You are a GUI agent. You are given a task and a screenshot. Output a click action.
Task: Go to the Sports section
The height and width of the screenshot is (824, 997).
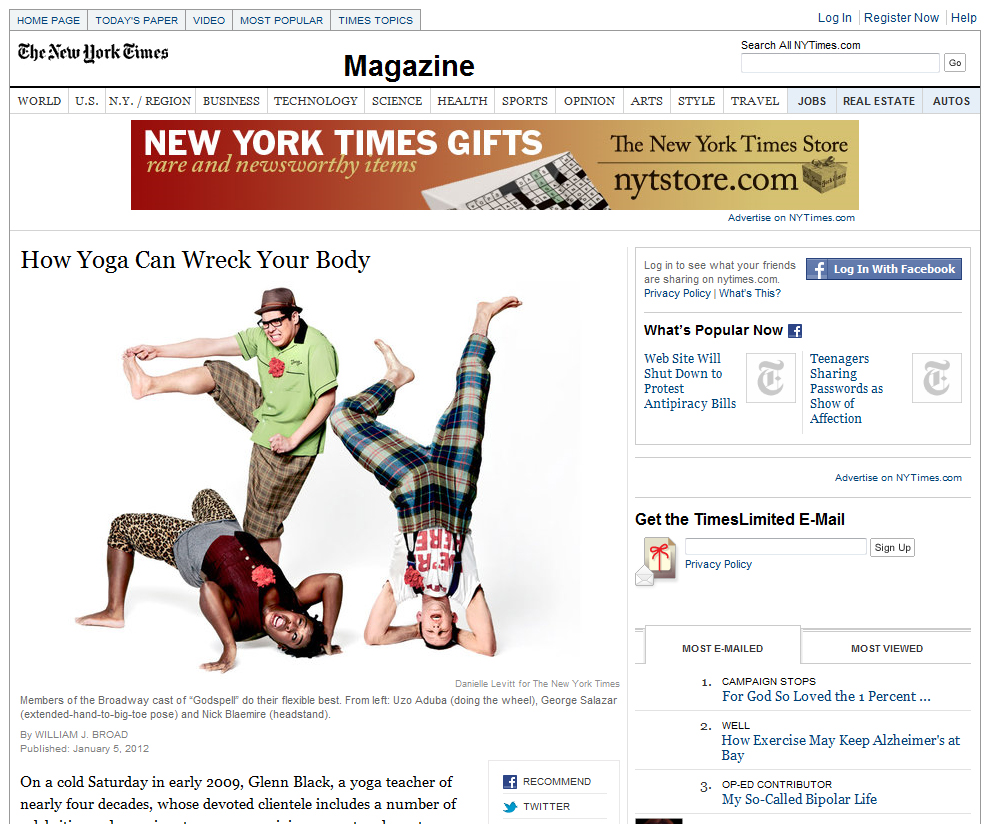(x=525, y=101)
